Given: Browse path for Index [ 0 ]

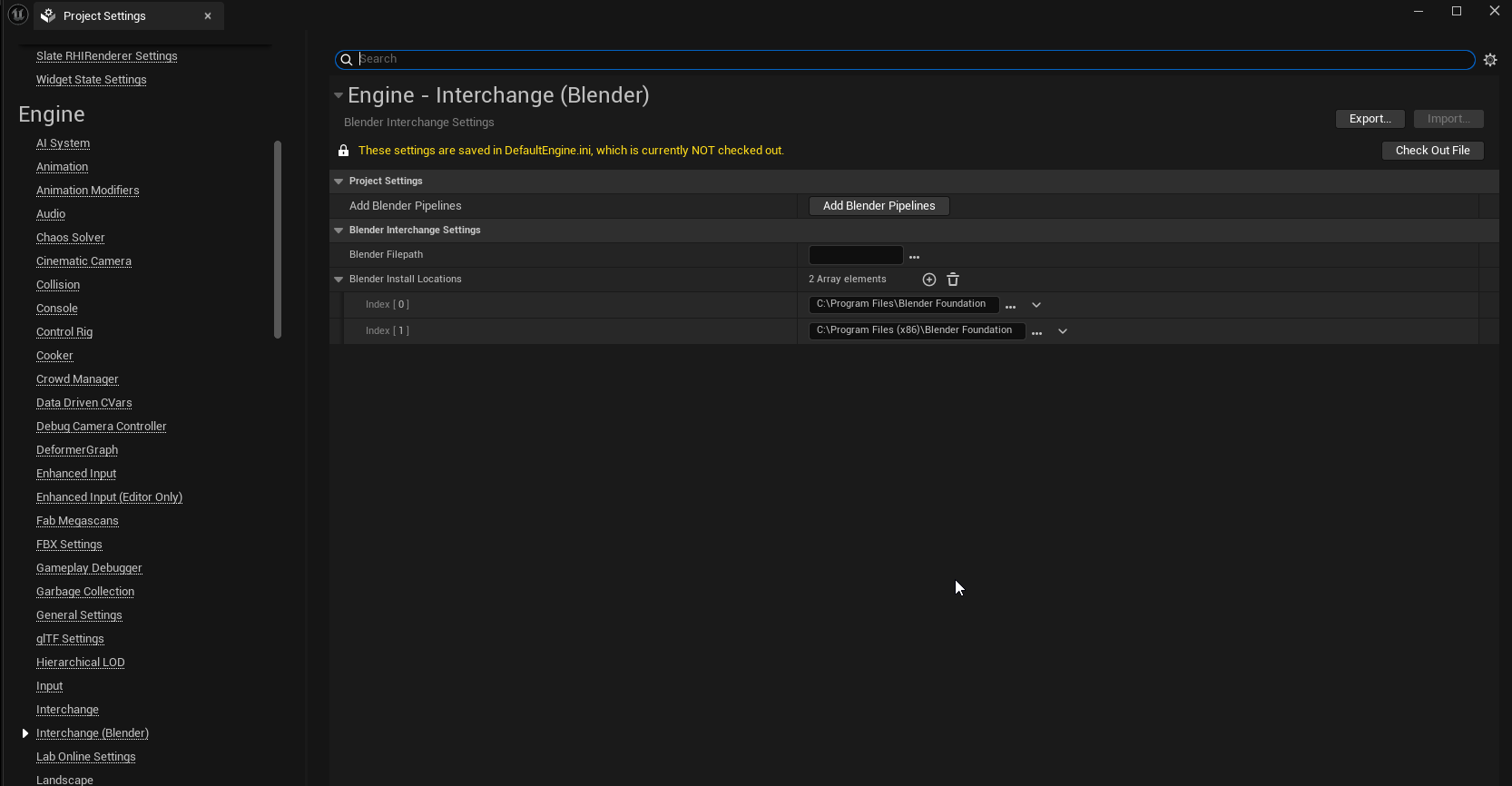Looking at the screenshot, I should click(x=1010, y=307).
